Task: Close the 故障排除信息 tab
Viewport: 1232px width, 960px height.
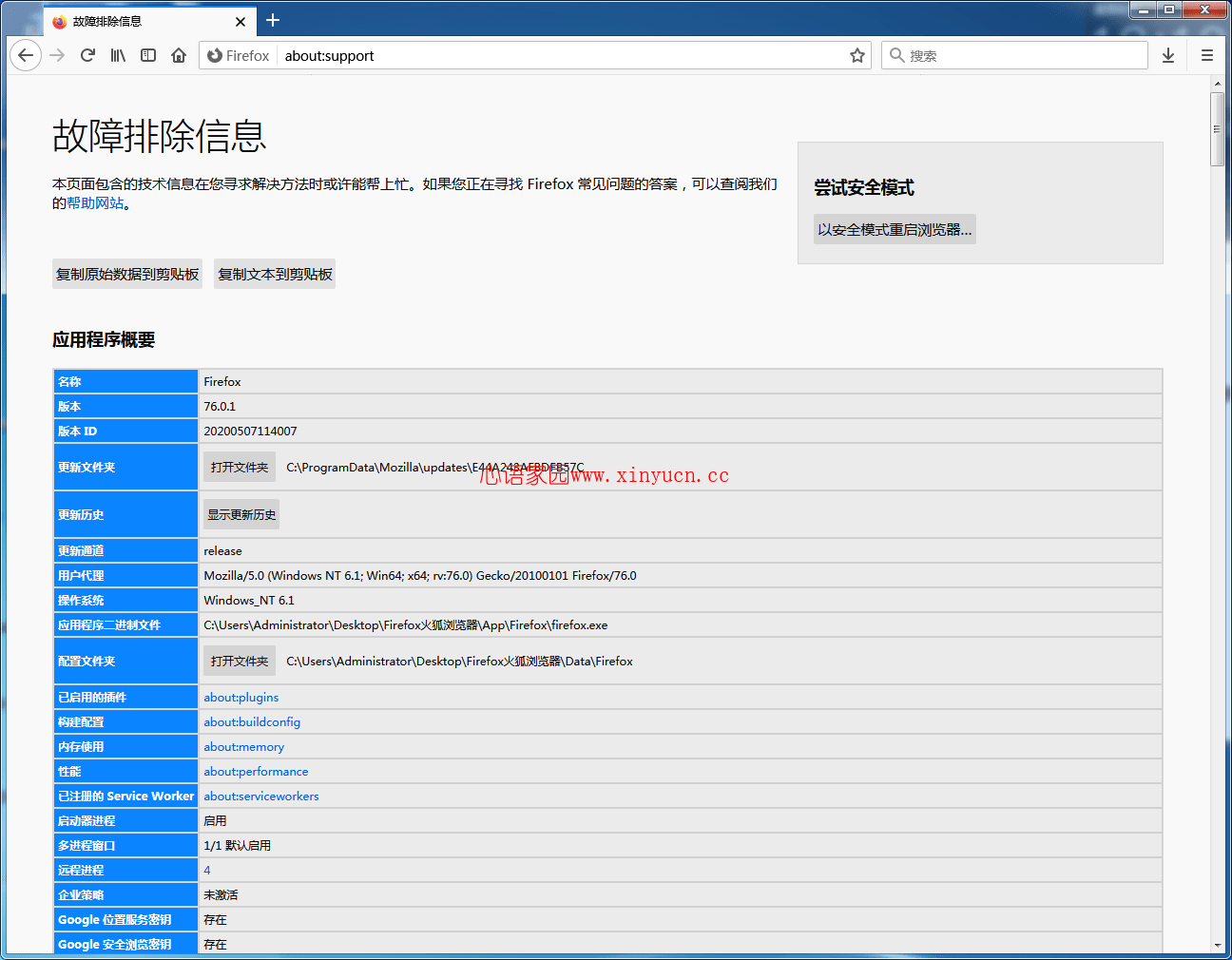Action: tap(241, 21)
